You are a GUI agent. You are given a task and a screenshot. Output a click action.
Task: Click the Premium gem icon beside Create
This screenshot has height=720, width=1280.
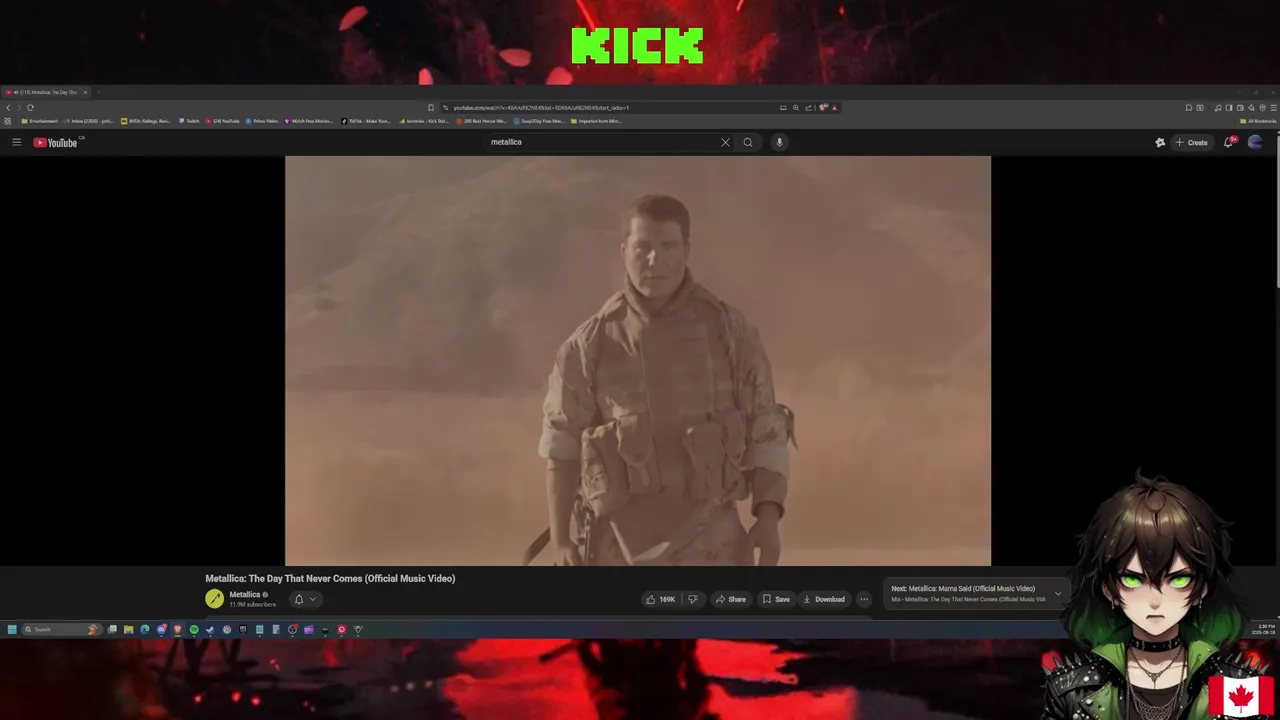pos(1160,142)
